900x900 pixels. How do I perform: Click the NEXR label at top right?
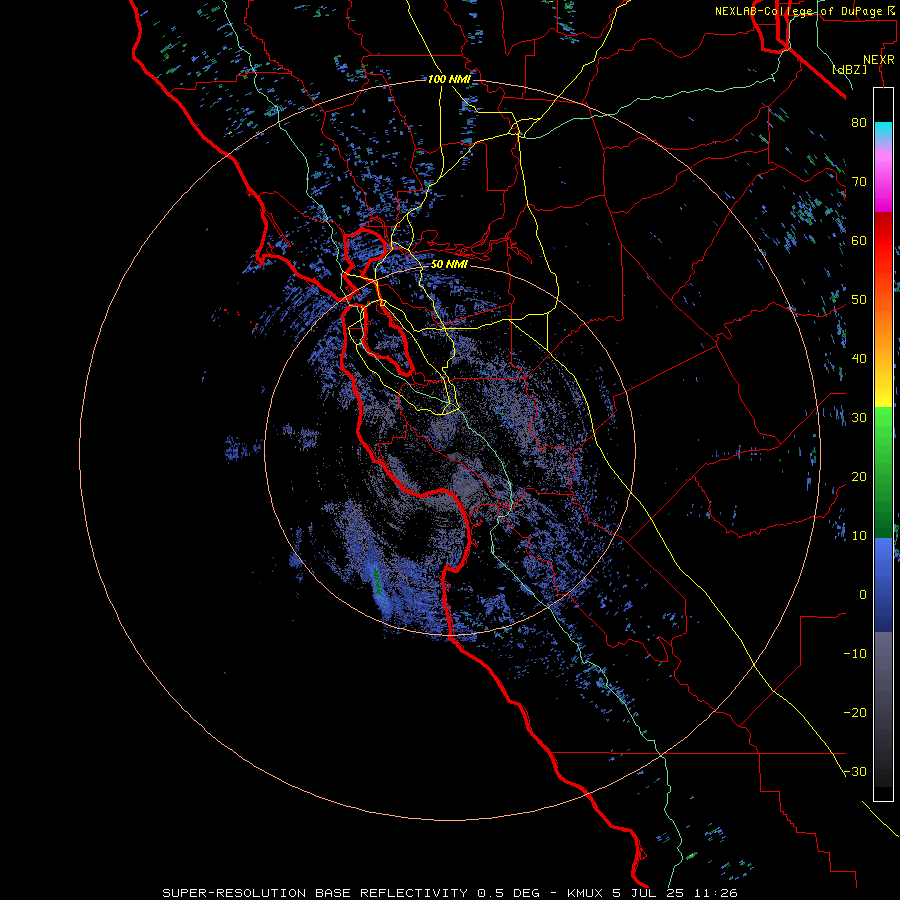879,60
